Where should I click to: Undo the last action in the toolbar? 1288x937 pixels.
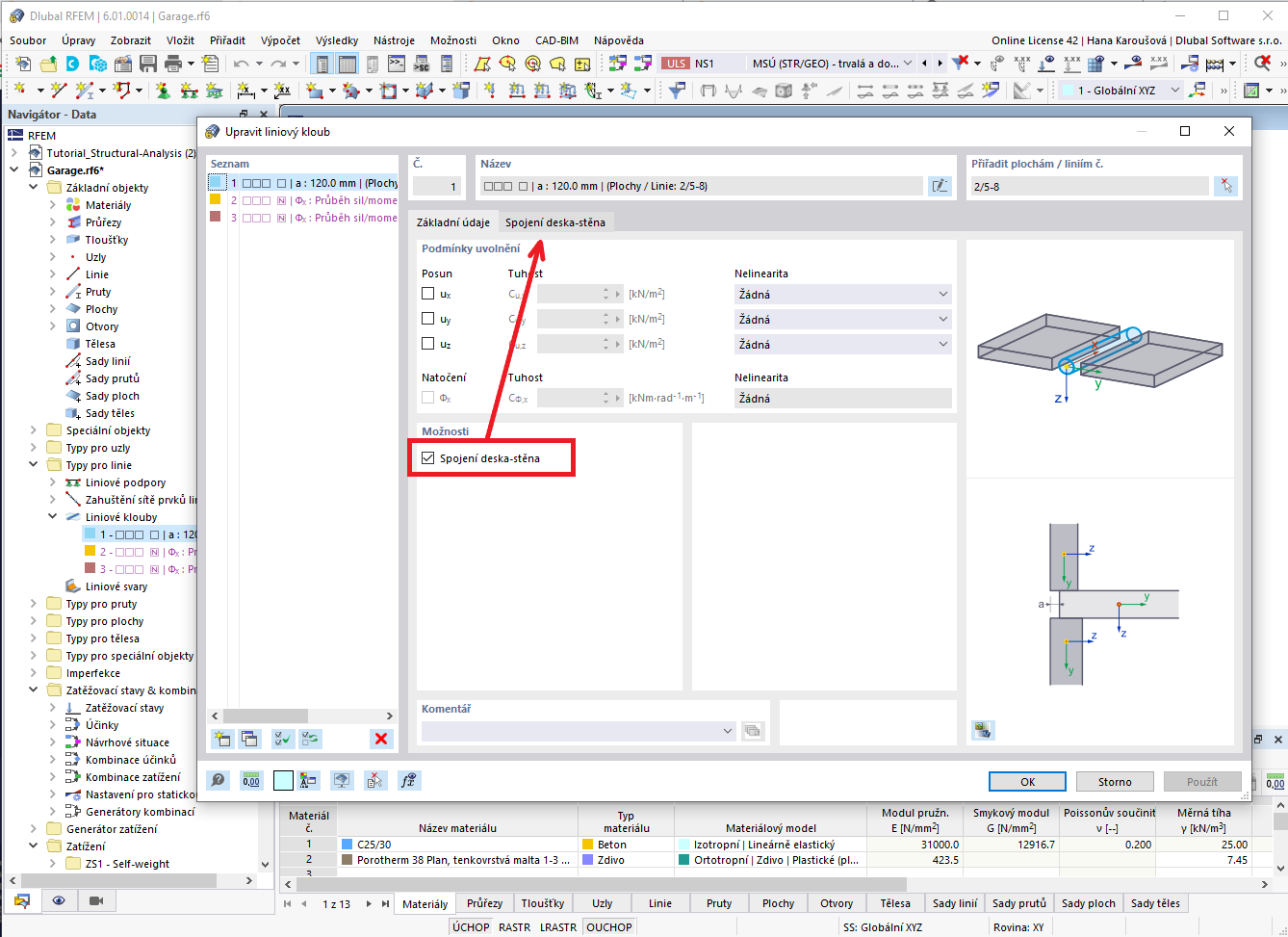click(241, 64)
